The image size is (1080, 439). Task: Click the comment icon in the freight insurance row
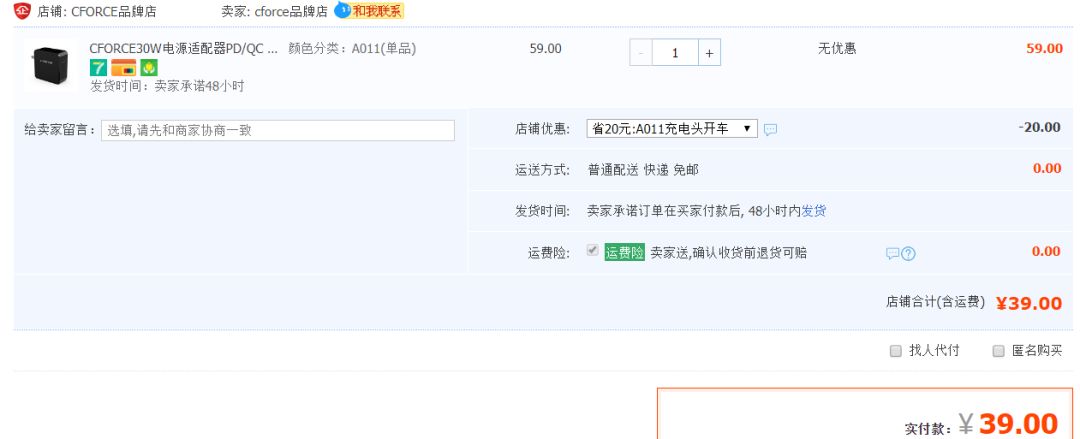[x=892, y=254]
